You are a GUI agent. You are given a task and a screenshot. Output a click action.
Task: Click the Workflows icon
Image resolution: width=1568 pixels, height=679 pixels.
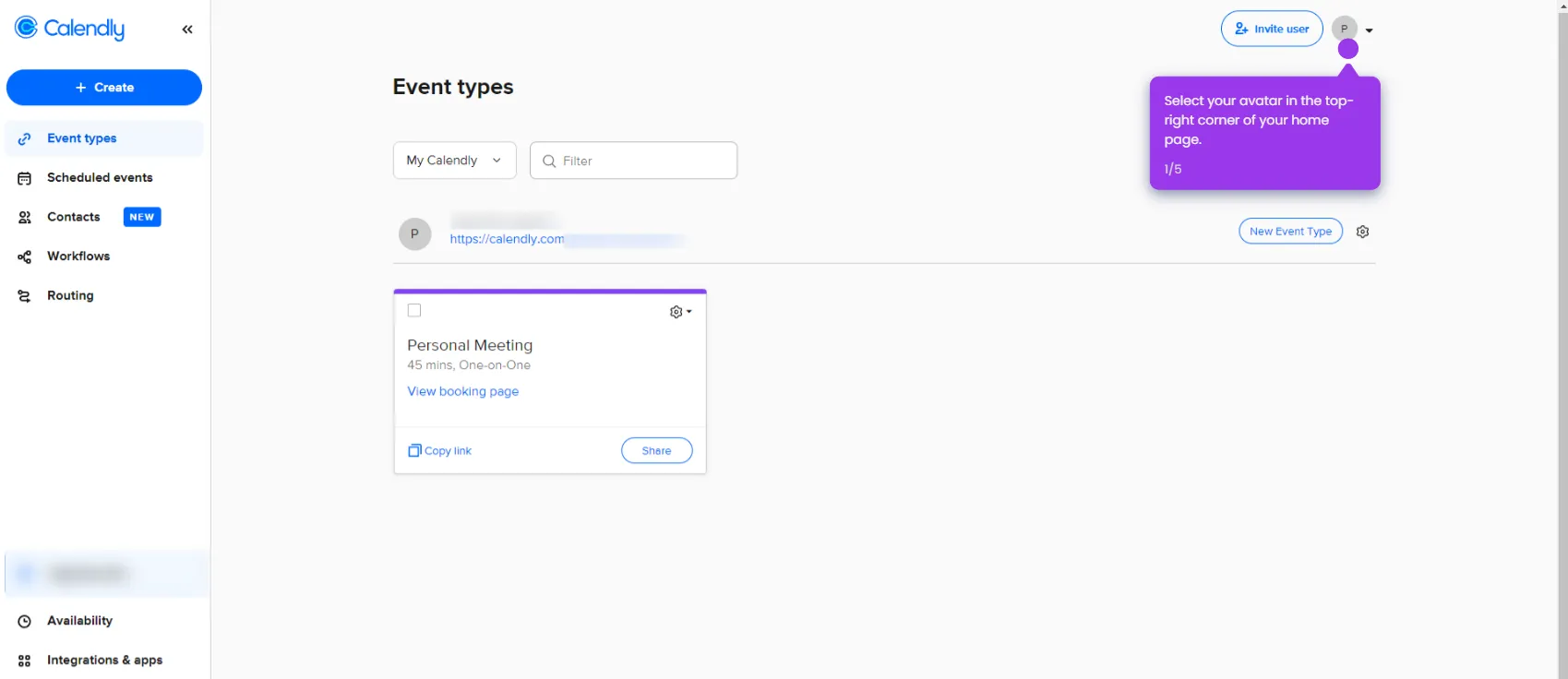[x=25, y=257]
